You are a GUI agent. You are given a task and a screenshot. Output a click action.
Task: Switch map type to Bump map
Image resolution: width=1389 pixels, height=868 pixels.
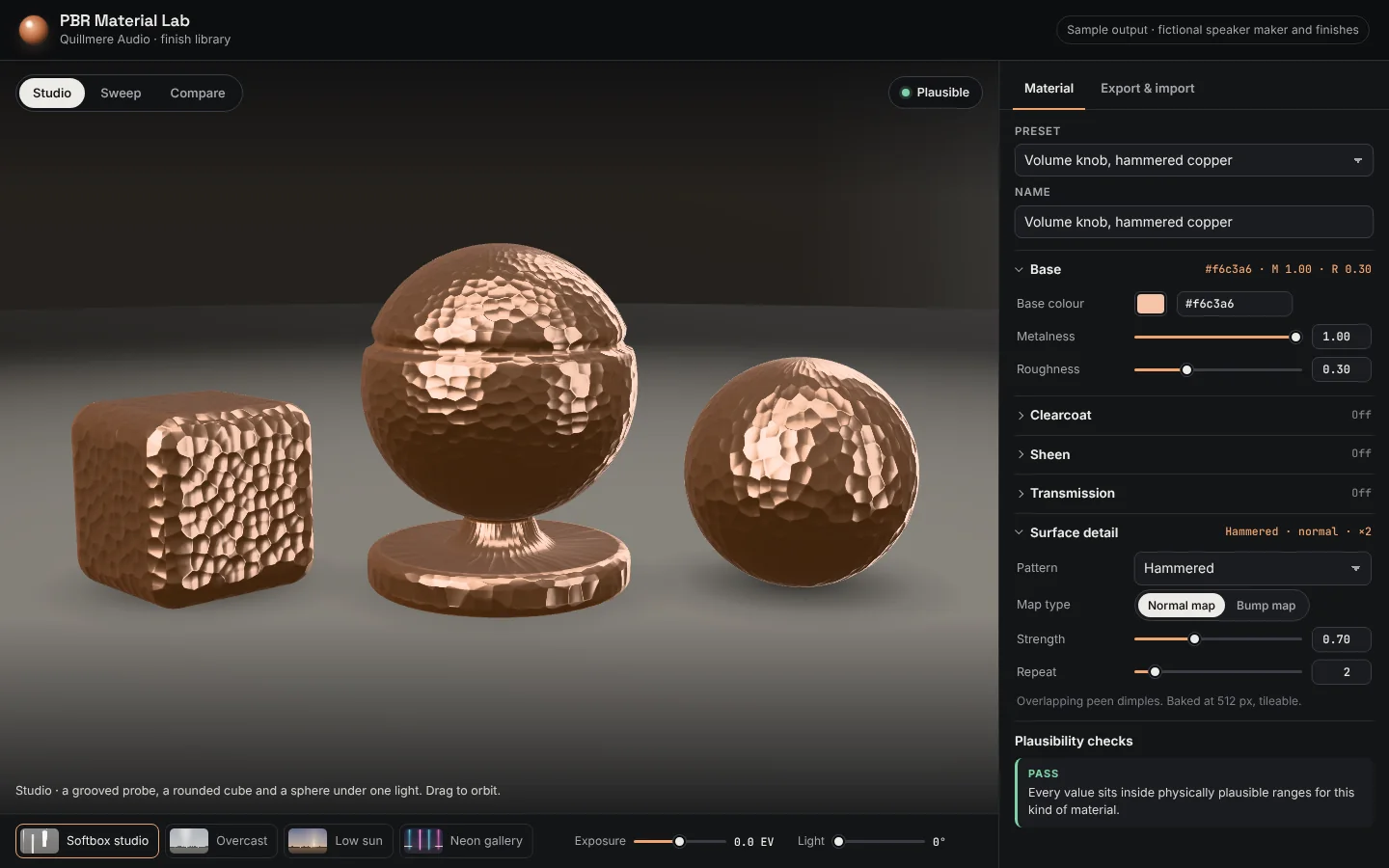coord(1266,606)
